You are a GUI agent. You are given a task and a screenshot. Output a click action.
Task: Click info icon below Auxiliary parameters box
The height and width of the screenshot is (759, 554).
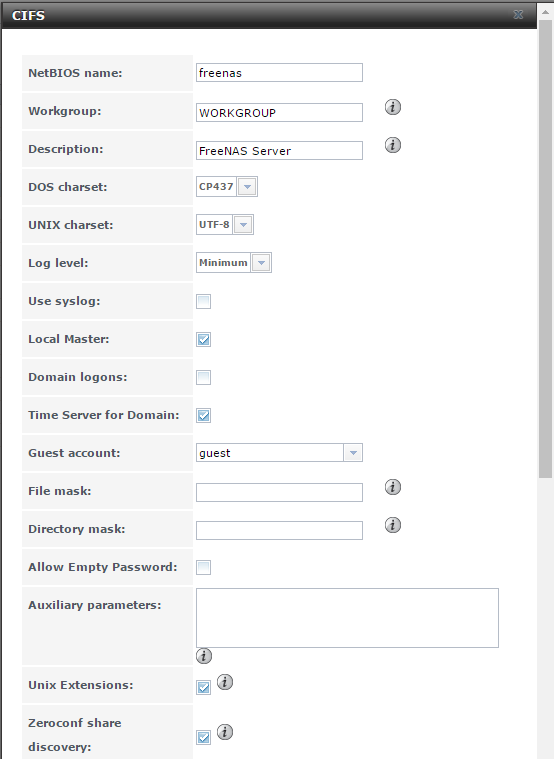pos(204,656)
